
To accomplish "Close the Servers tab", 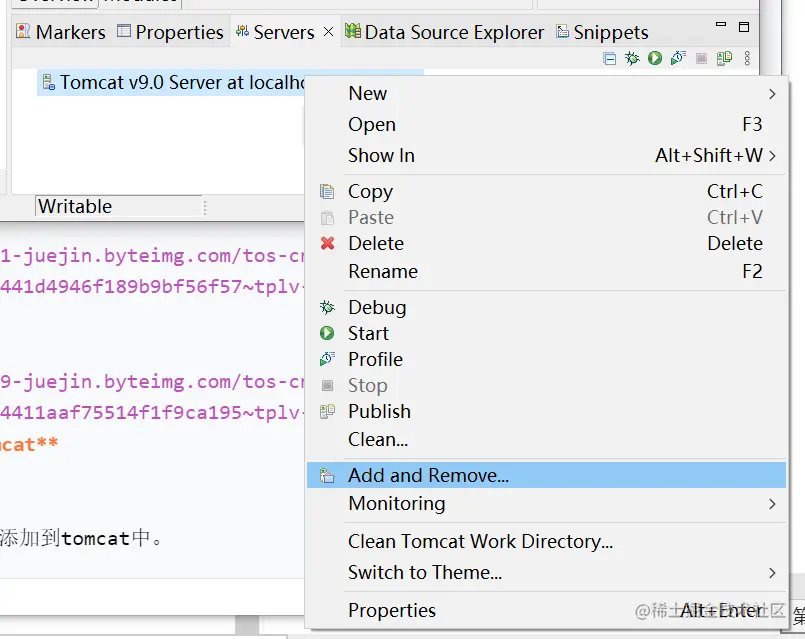I will pyautogui.click(x=329, y=32).
